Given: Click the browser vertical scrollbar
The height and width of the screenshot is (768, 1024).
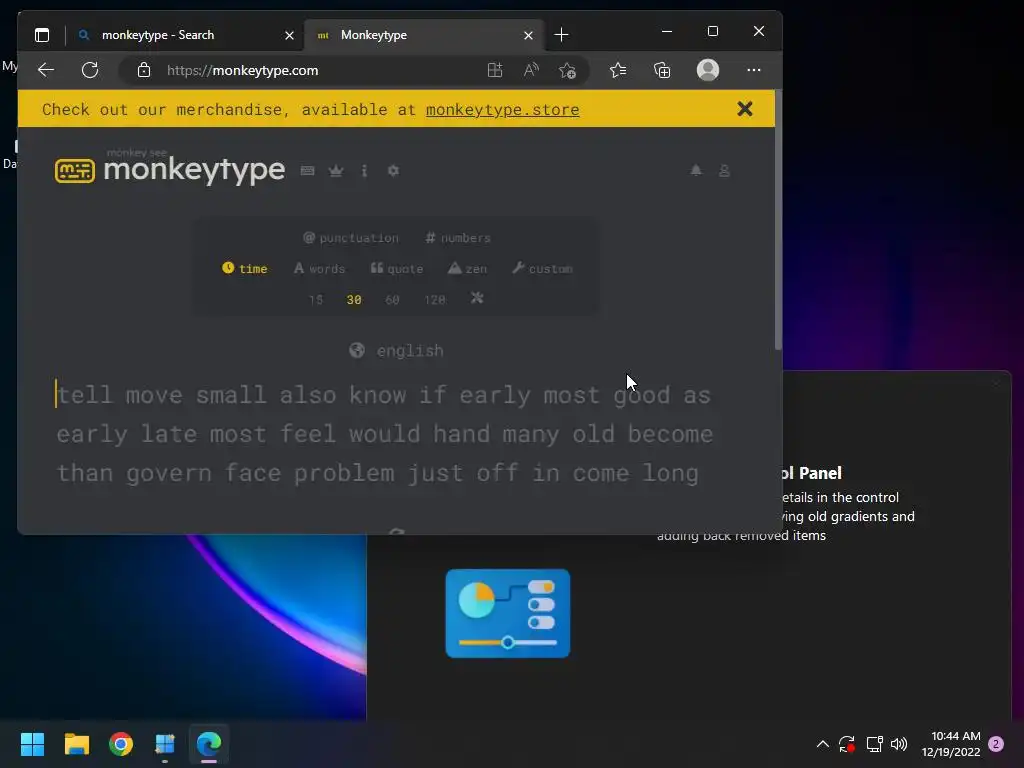Looking at the screenshot, I should click(778, 222).
